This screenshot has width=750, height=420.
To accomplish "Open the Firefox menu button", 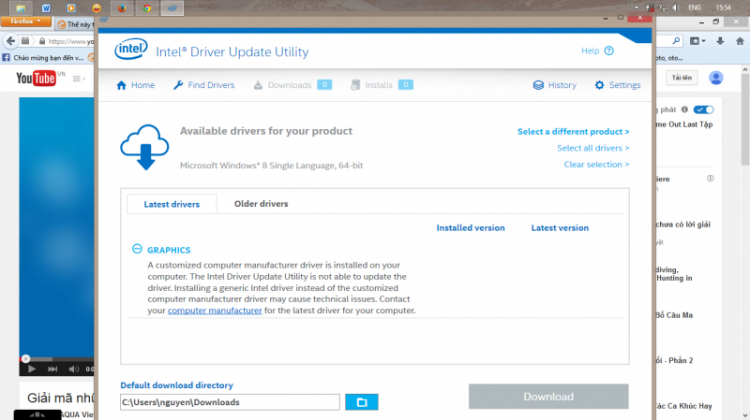I will tap(26, 22).
